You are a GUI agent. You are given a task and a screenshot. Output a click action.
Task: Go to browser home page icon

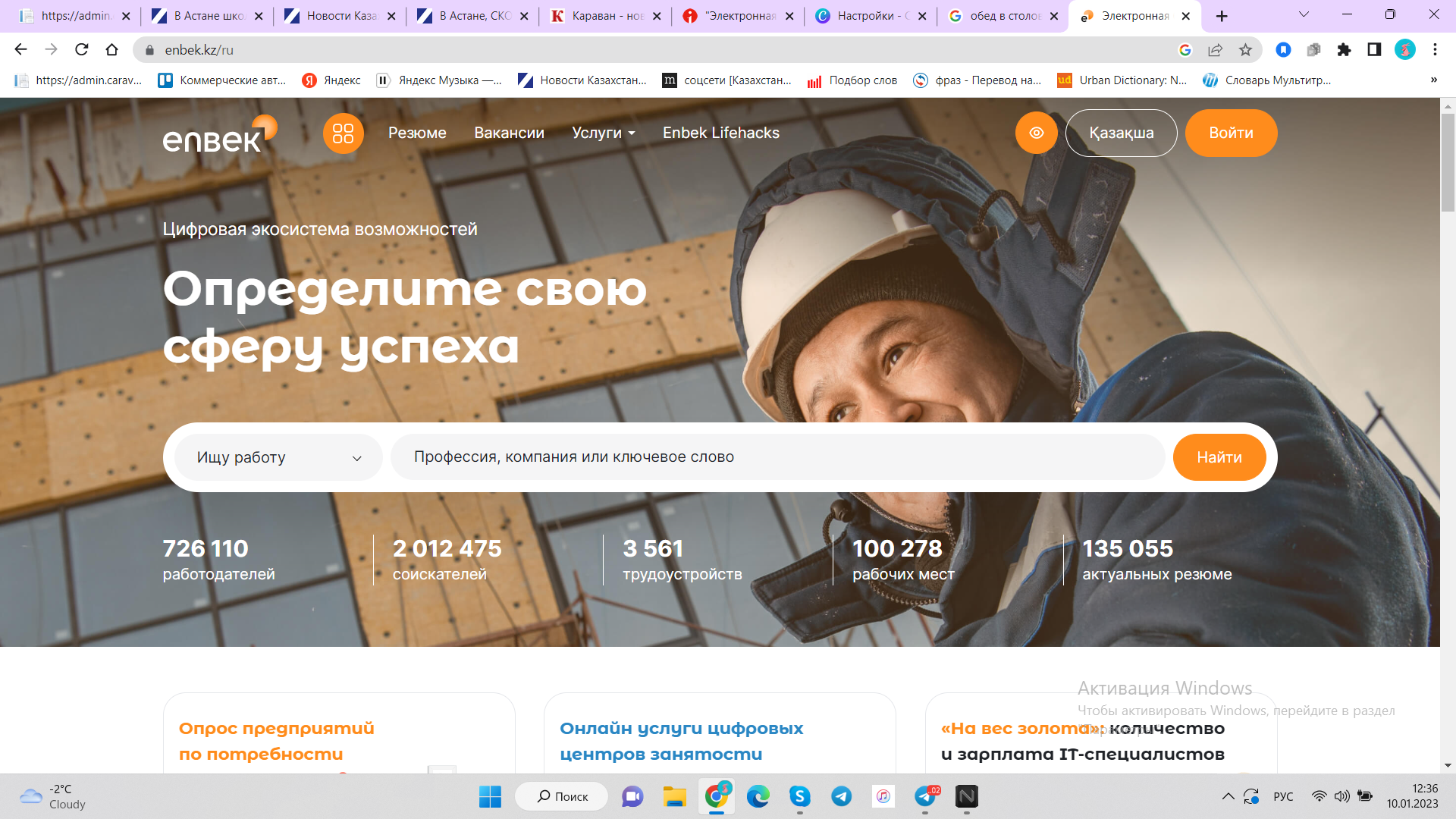click(x=112, y=50)
